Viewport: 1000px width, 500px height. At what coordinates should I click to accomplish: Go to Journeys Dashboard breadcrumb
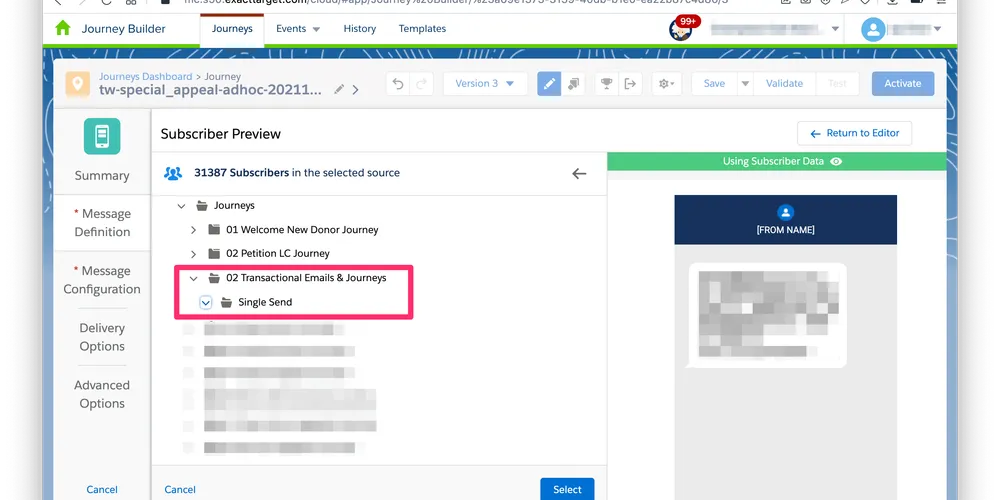tap(145, 77)
